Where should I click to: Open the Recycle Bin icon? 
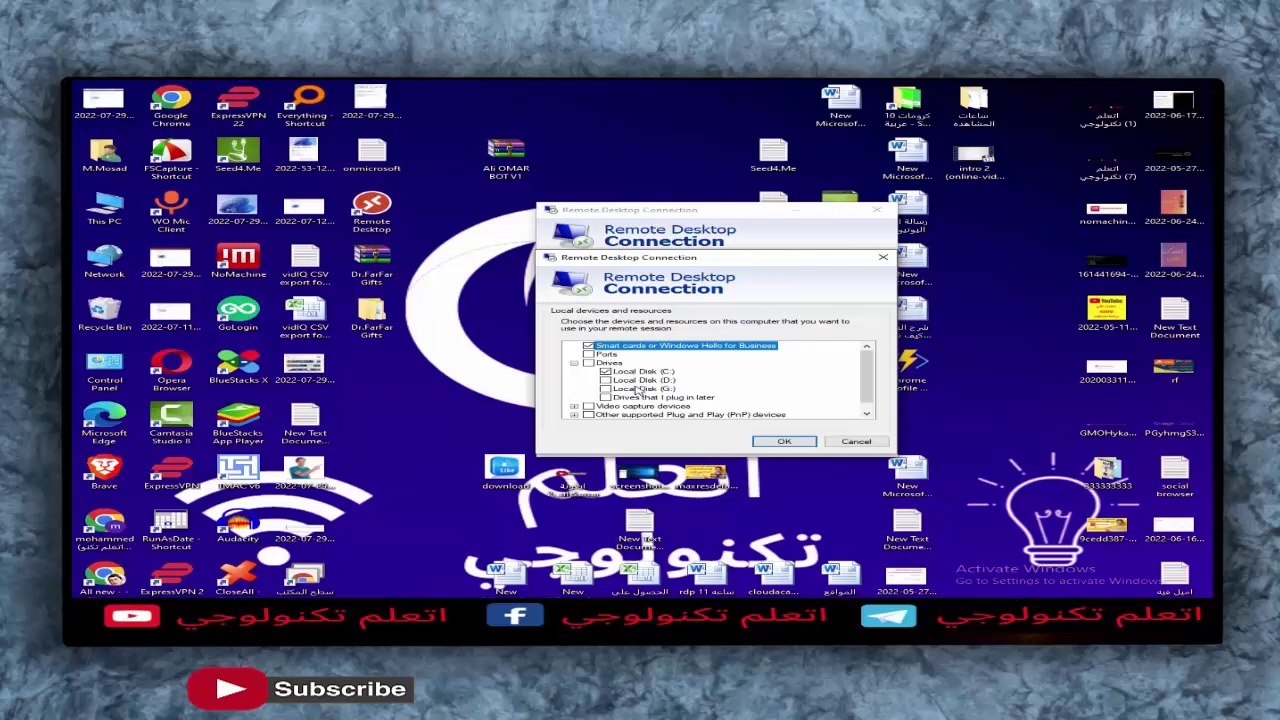[x=104, y=311]
